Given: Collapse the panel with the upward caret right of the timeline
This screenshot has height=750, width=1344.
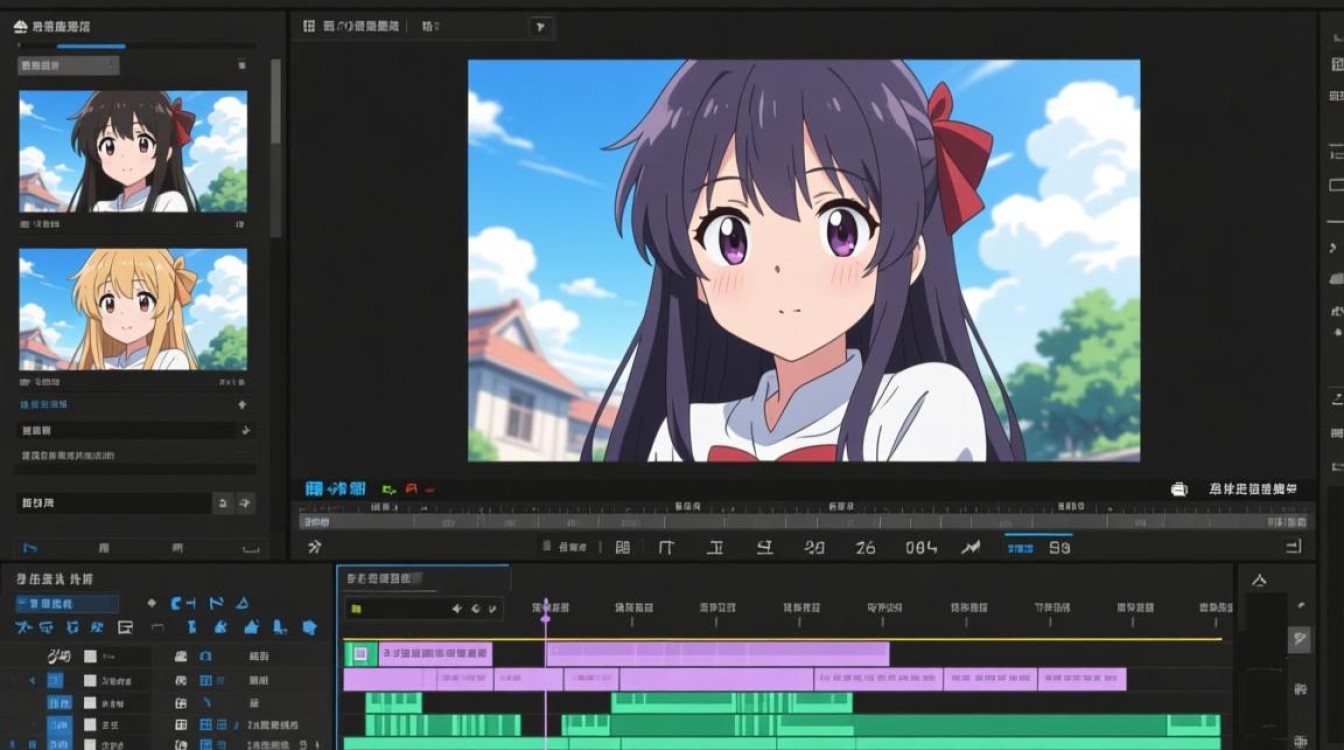Looking at the screenshot, I should coord(1259,580).
